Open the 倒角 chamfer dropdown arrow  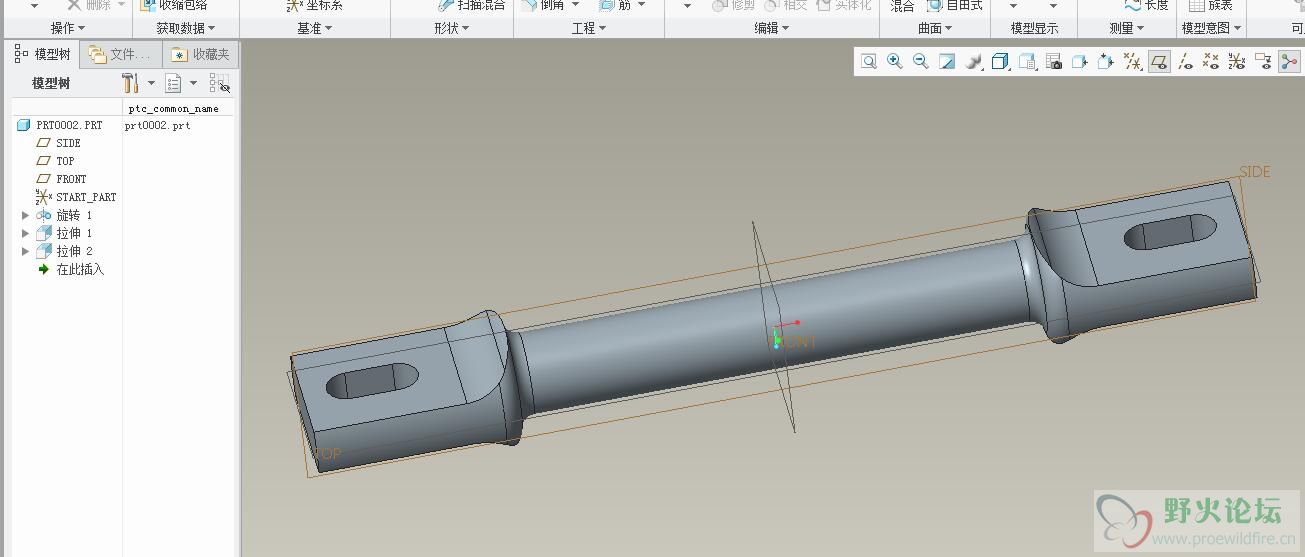point(575,5)
